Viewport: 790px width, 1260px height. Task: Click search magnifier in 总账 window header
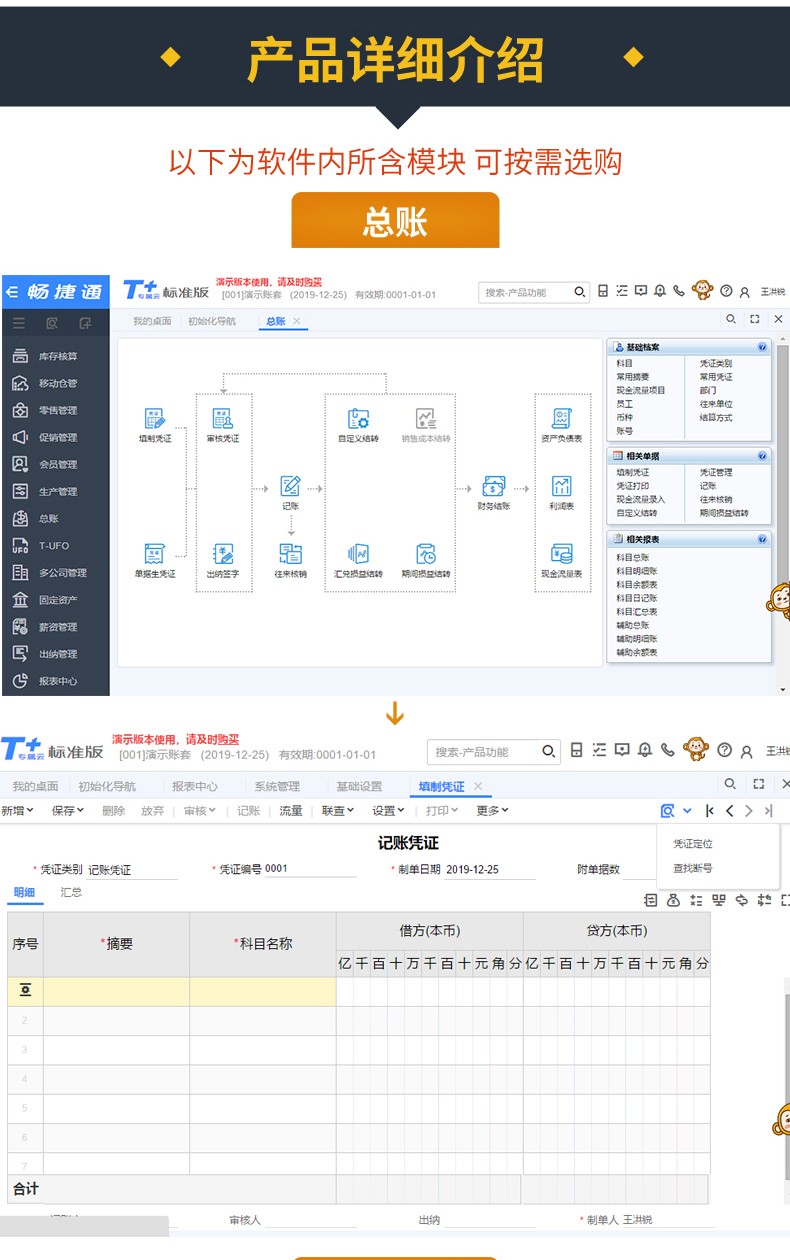click(580, 292)
